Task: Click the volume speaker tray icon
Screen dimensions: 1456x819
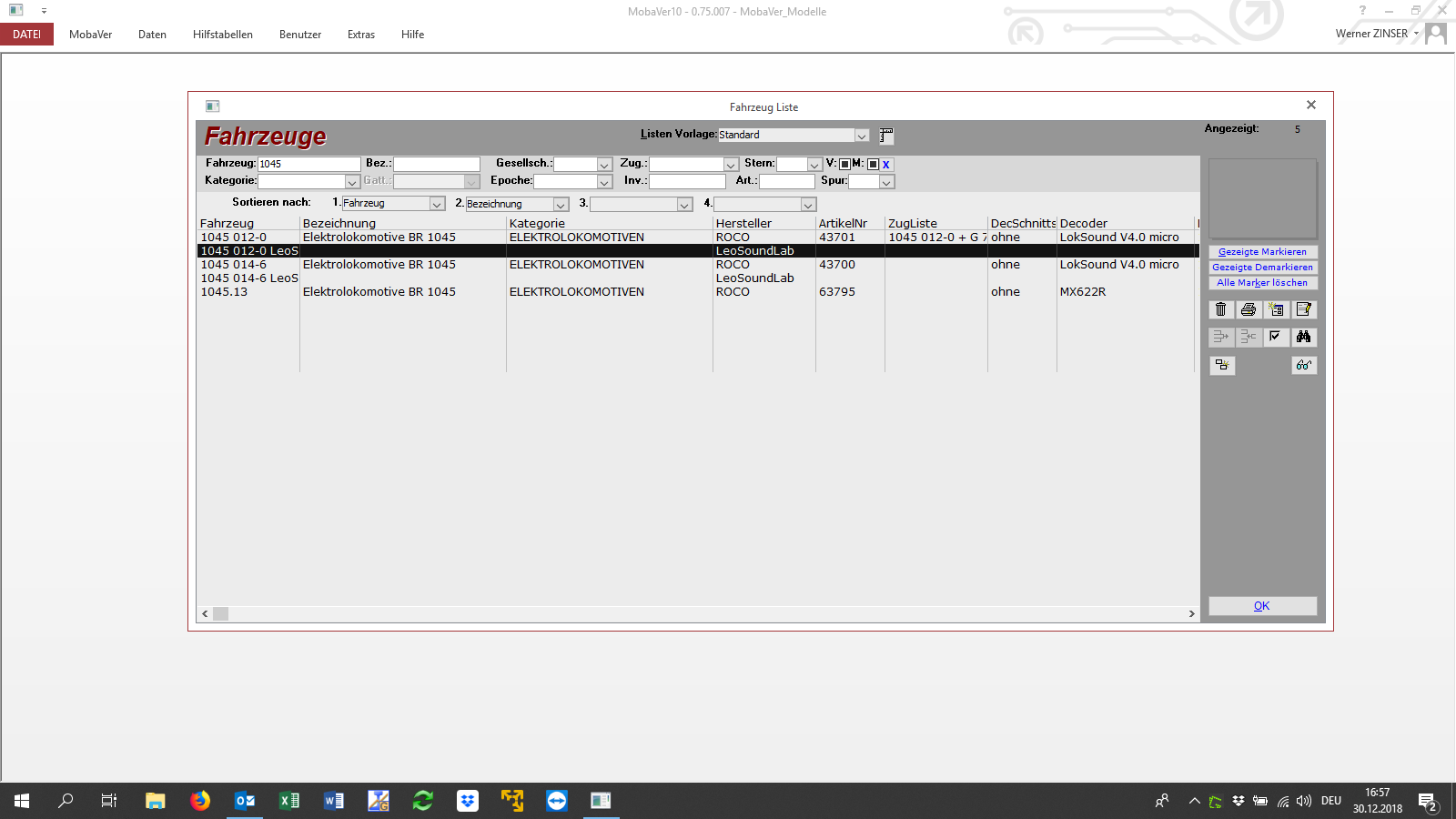Action: [1304, 801]
